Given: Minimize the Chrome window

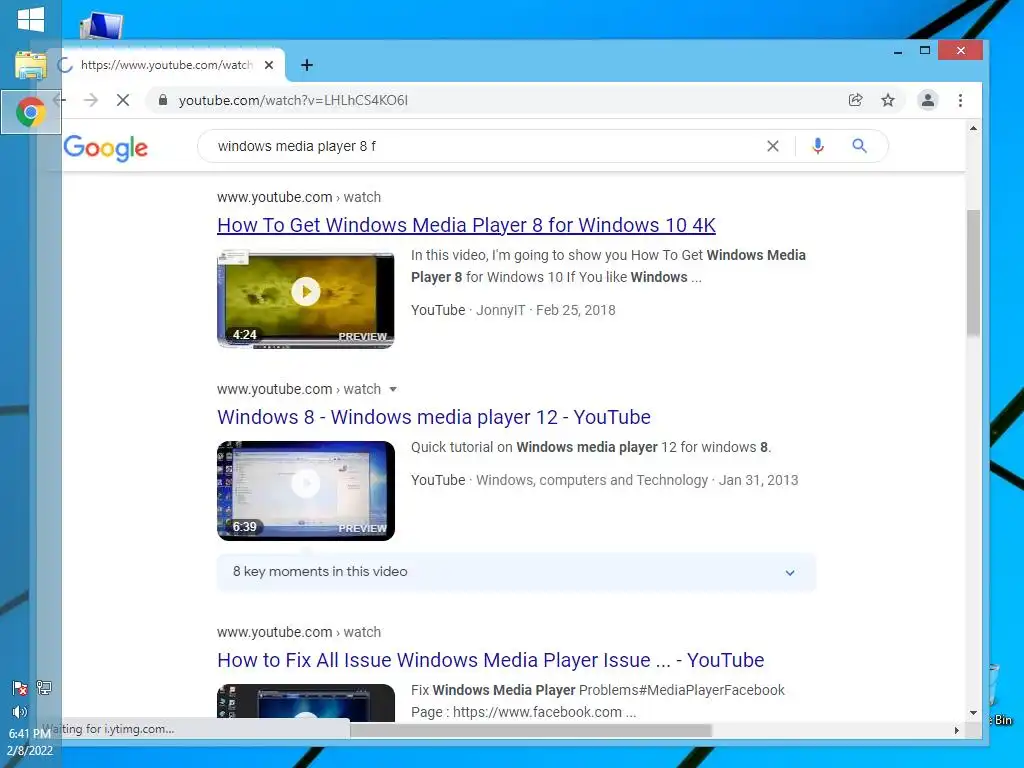Looking at the screenshot, I should click(898, 51).
